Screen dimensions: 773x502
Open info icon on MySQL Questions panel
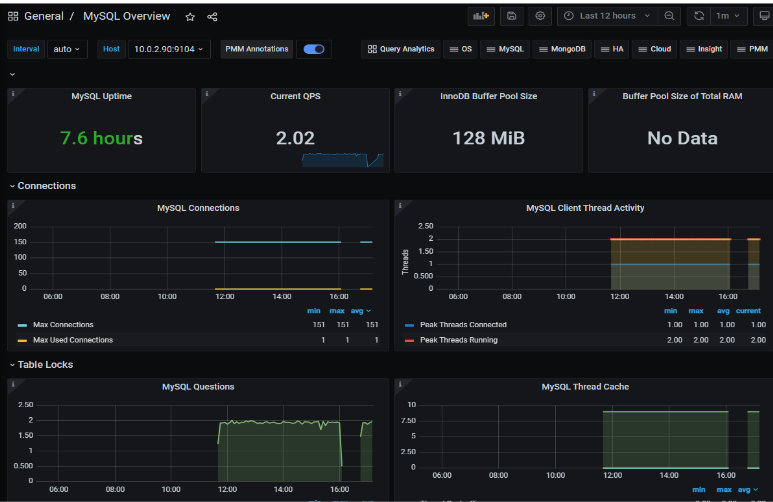[x=13, y=384]
